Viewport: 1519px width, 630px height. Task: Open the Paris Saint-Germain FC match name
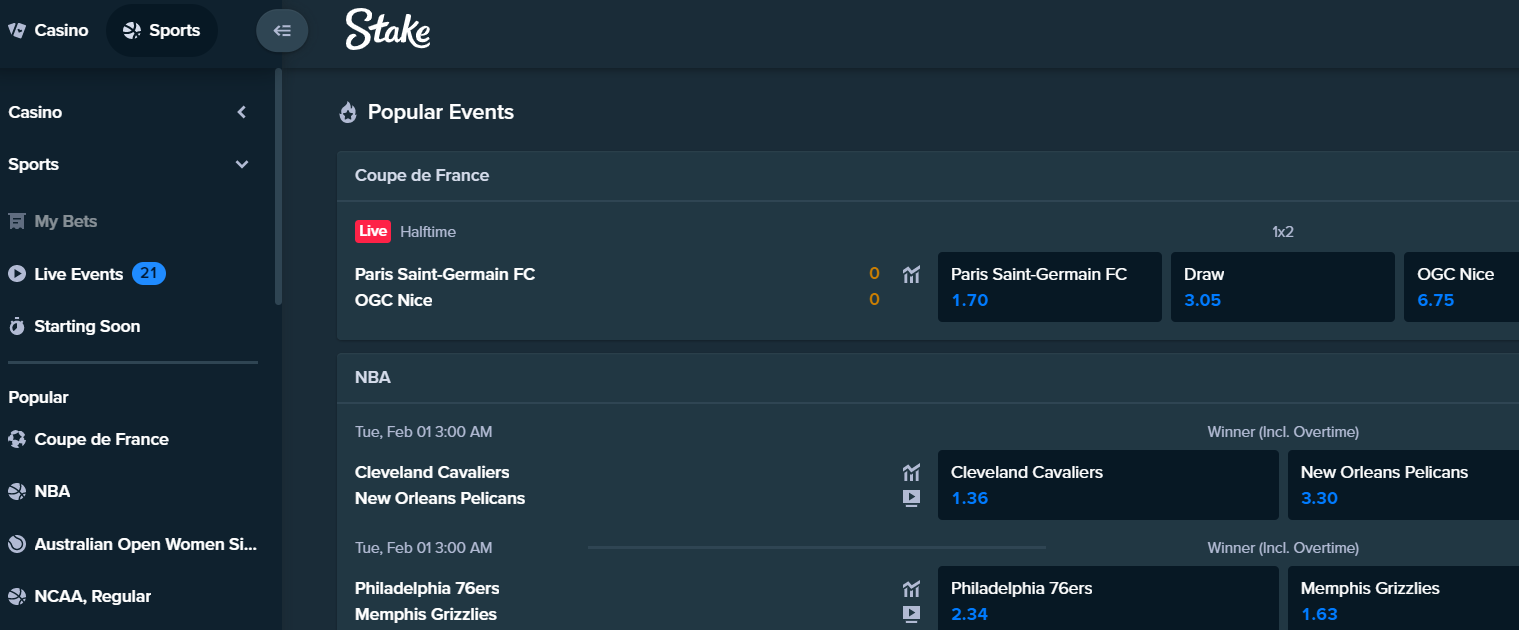445,274
